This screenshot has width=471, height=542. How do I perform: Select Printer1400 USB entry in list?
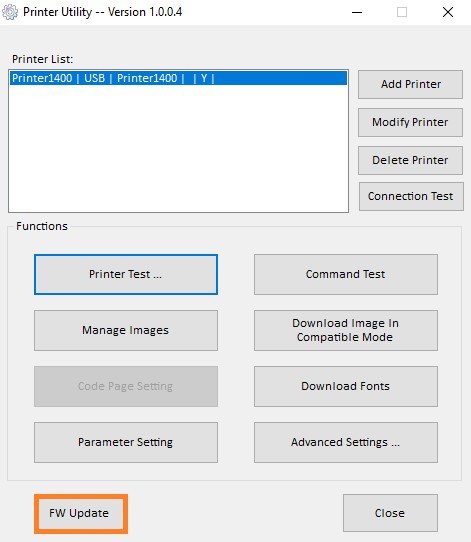point(178,78)
